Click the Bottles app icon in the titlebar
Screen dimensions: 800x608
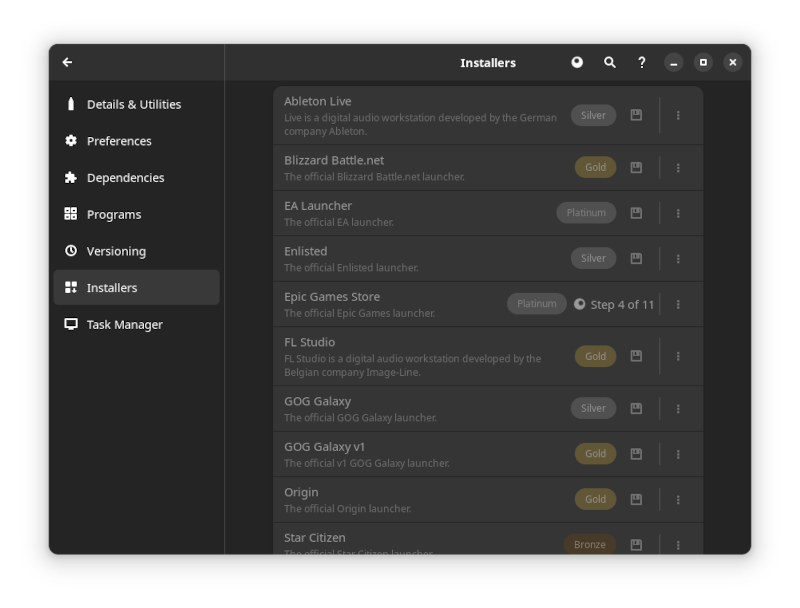pos(577,62)
